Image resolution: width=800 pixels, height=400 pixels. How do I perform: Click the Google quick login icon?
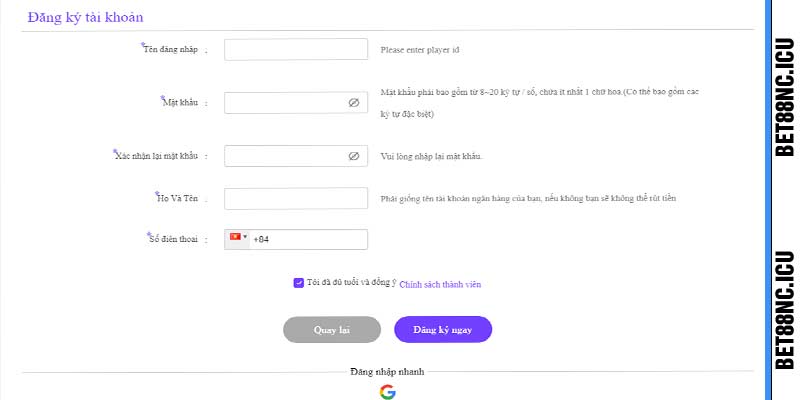[387, 392]
